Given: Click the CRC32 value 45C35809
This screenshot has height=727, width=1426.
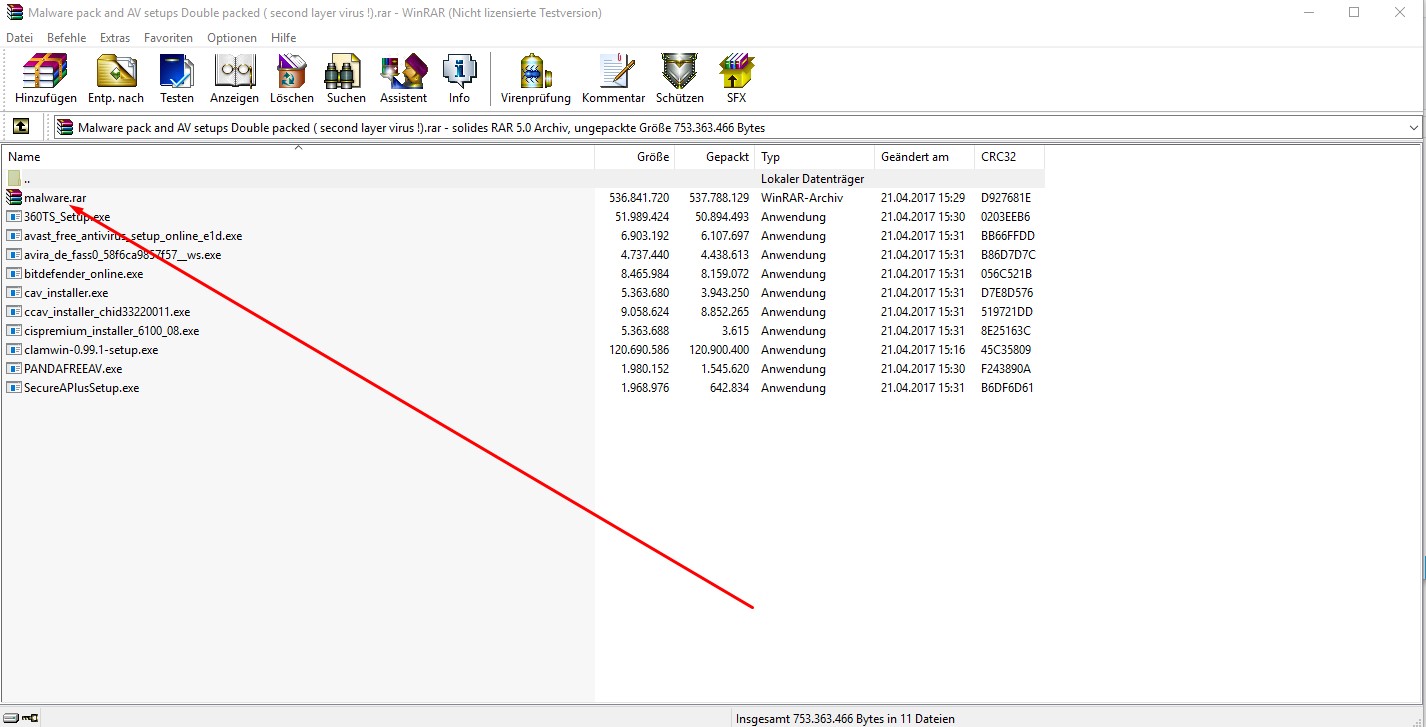Looking at the screenshot, I should point(1006,350).
